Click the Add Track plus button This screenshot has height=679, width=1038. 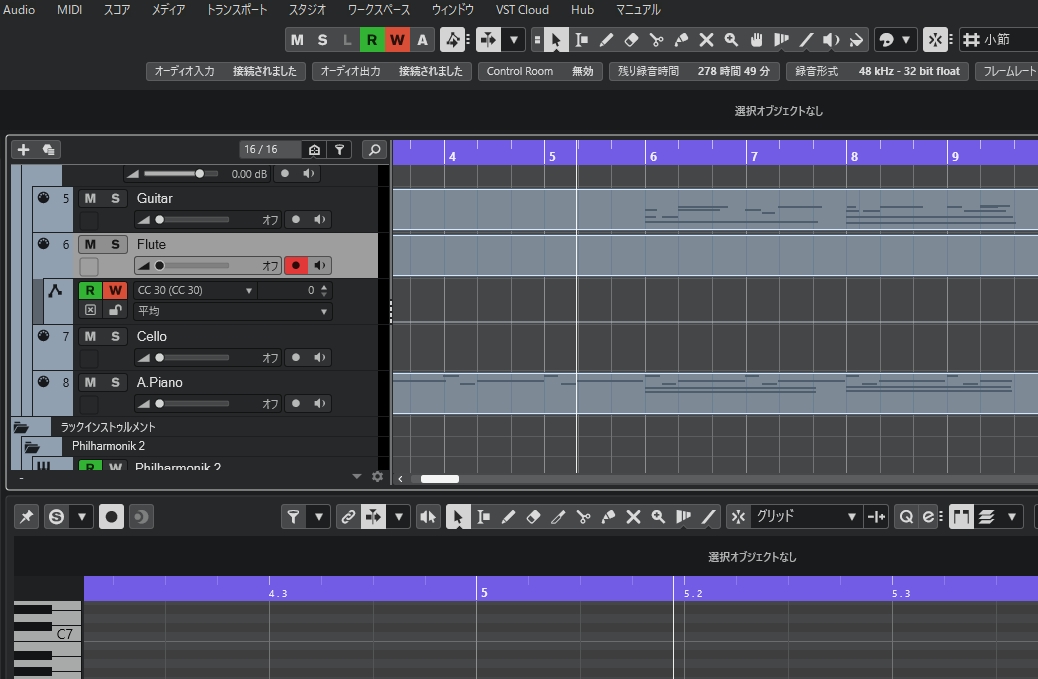tap(23, 150)
